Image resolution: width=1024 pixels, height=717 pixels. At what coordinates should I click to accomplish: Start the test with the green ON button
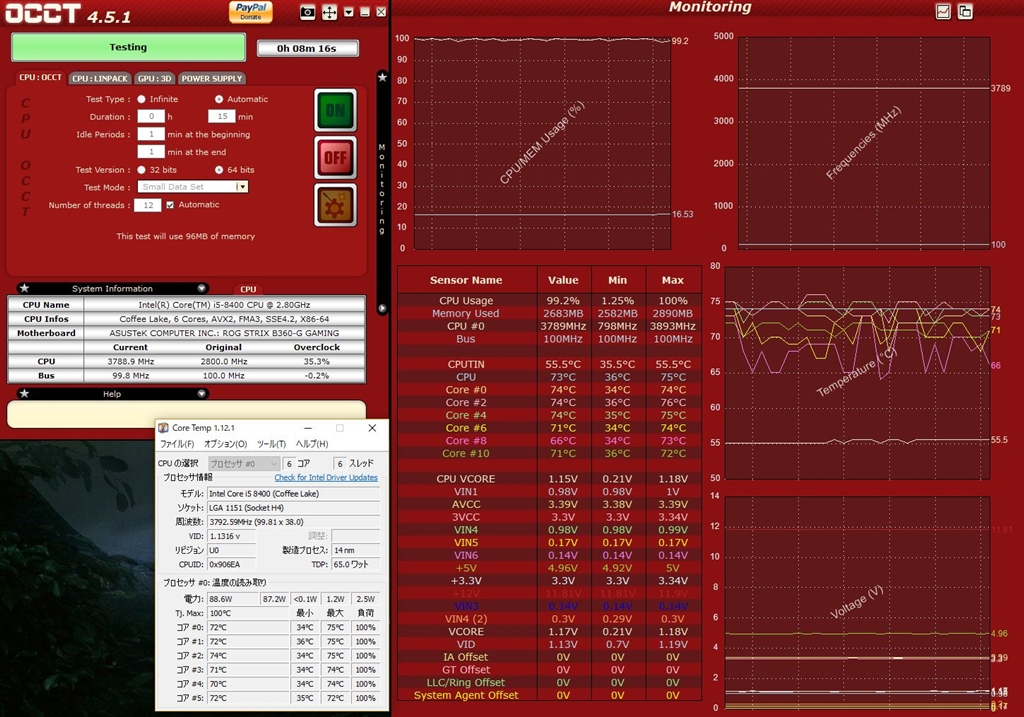336,110
